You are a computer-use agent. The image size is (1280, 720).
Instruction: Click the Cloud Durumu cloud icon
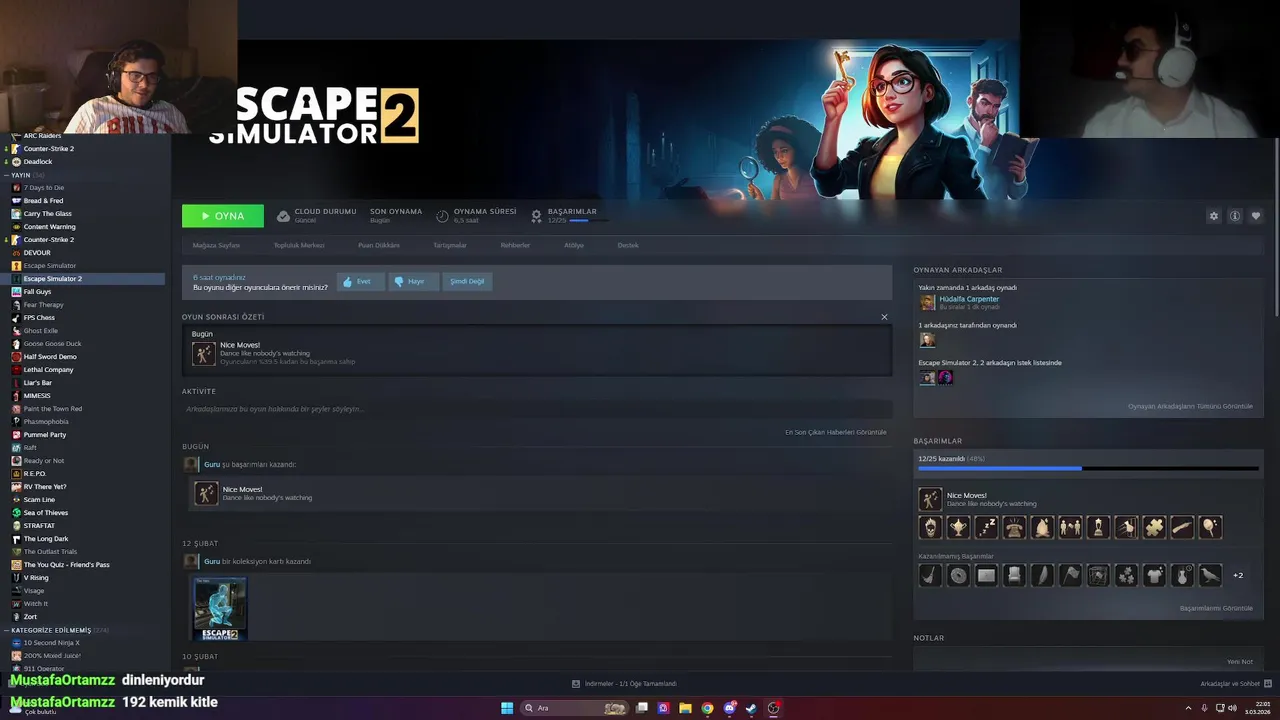pyautogui.click(x=283, y=216)
